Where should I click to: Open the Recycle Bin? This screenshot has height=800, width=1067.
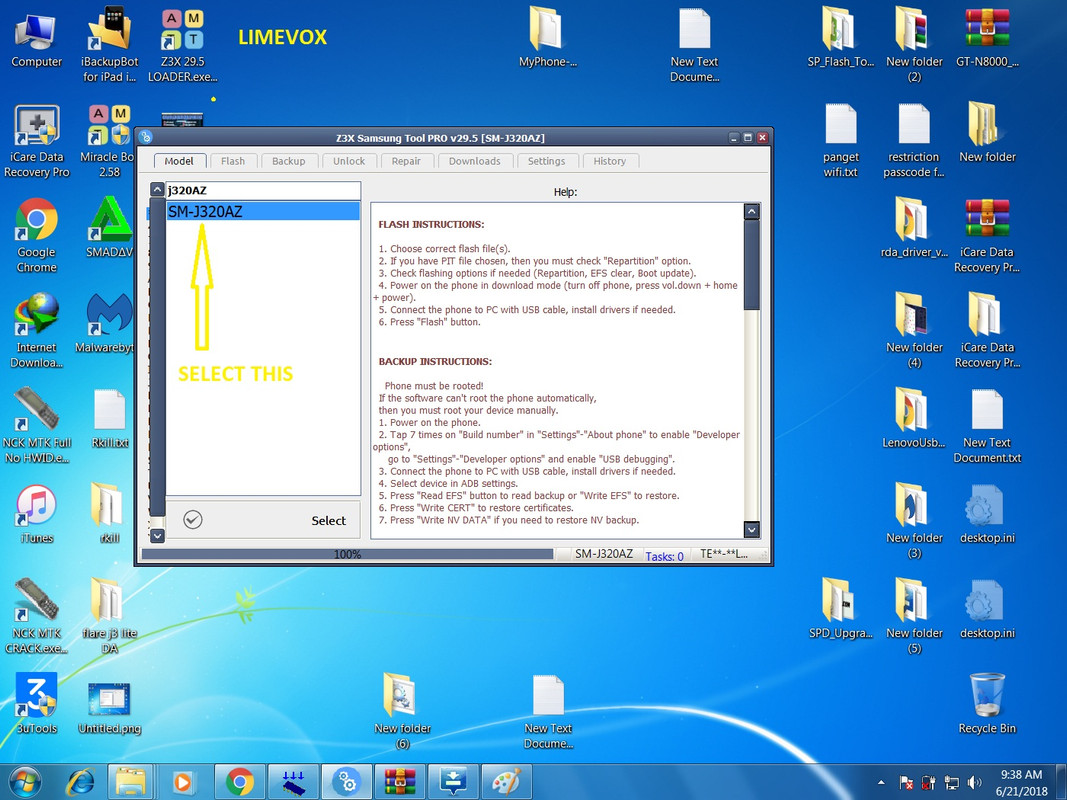click(987, 705)
